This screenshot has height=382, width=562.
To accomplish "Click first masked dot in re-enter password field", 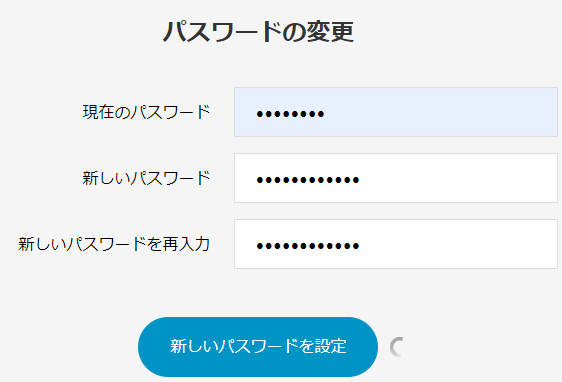I will 260,246.
